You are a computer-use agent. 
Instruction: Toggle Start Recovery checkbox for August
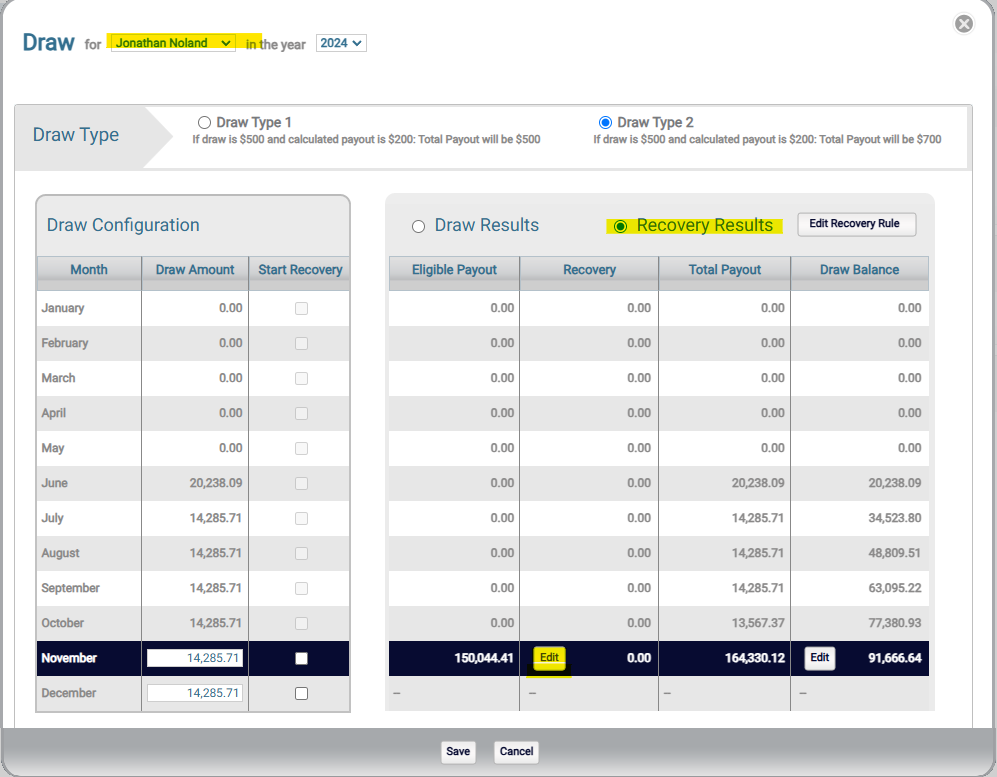(x=301, y=553)
